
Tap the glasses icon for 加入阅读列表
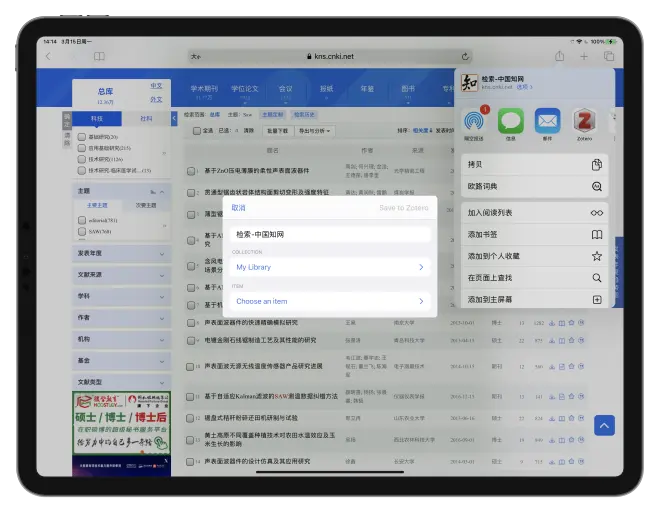click(x=596, y=213)
